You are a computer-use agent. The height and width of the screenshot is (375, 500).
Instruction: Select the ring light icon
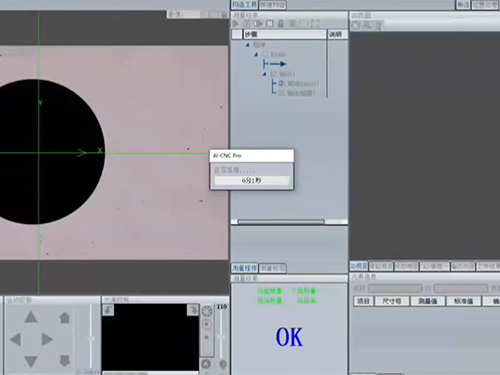coord(207,311)
